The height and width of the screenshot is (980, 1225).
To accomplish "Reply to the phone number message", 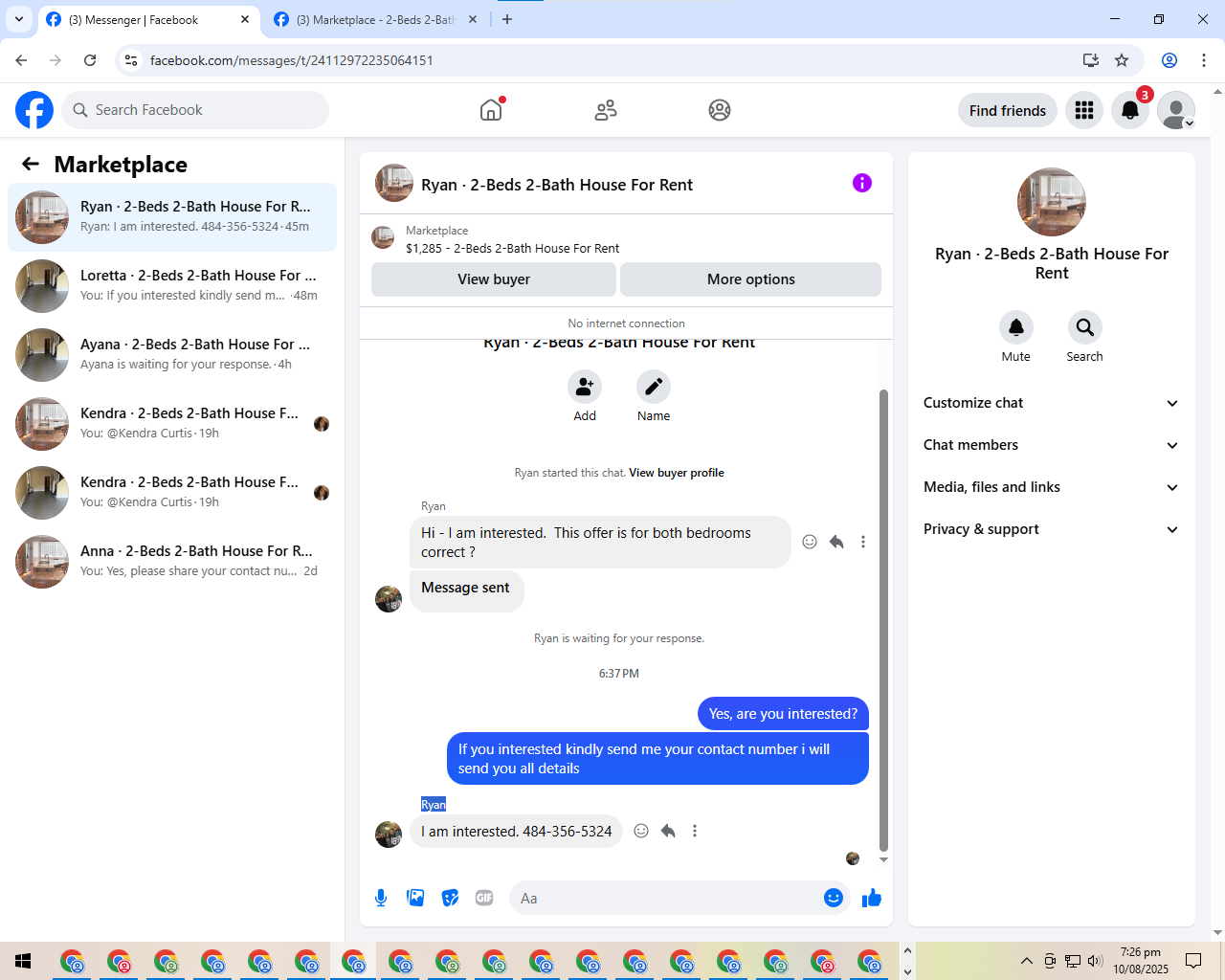I will pos(668,831).
